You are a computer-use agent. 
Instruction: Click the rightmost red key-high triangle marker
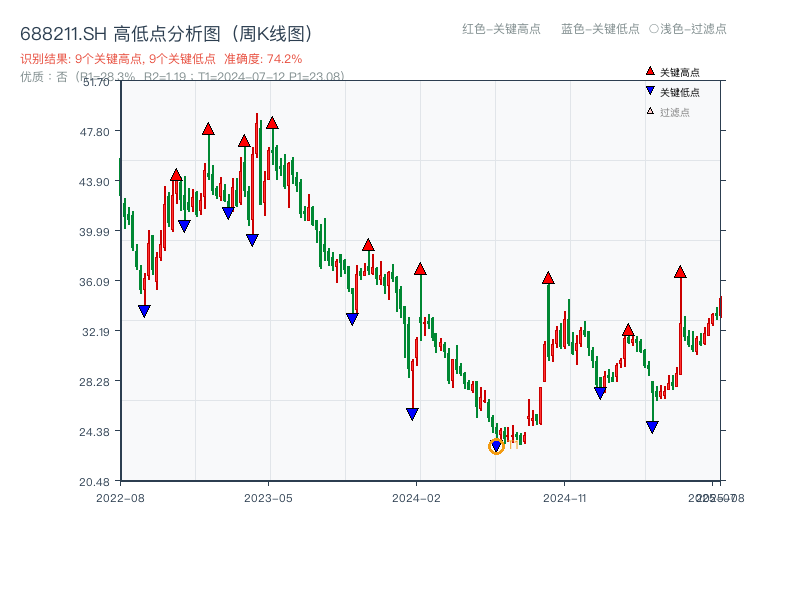click(681, 271)
